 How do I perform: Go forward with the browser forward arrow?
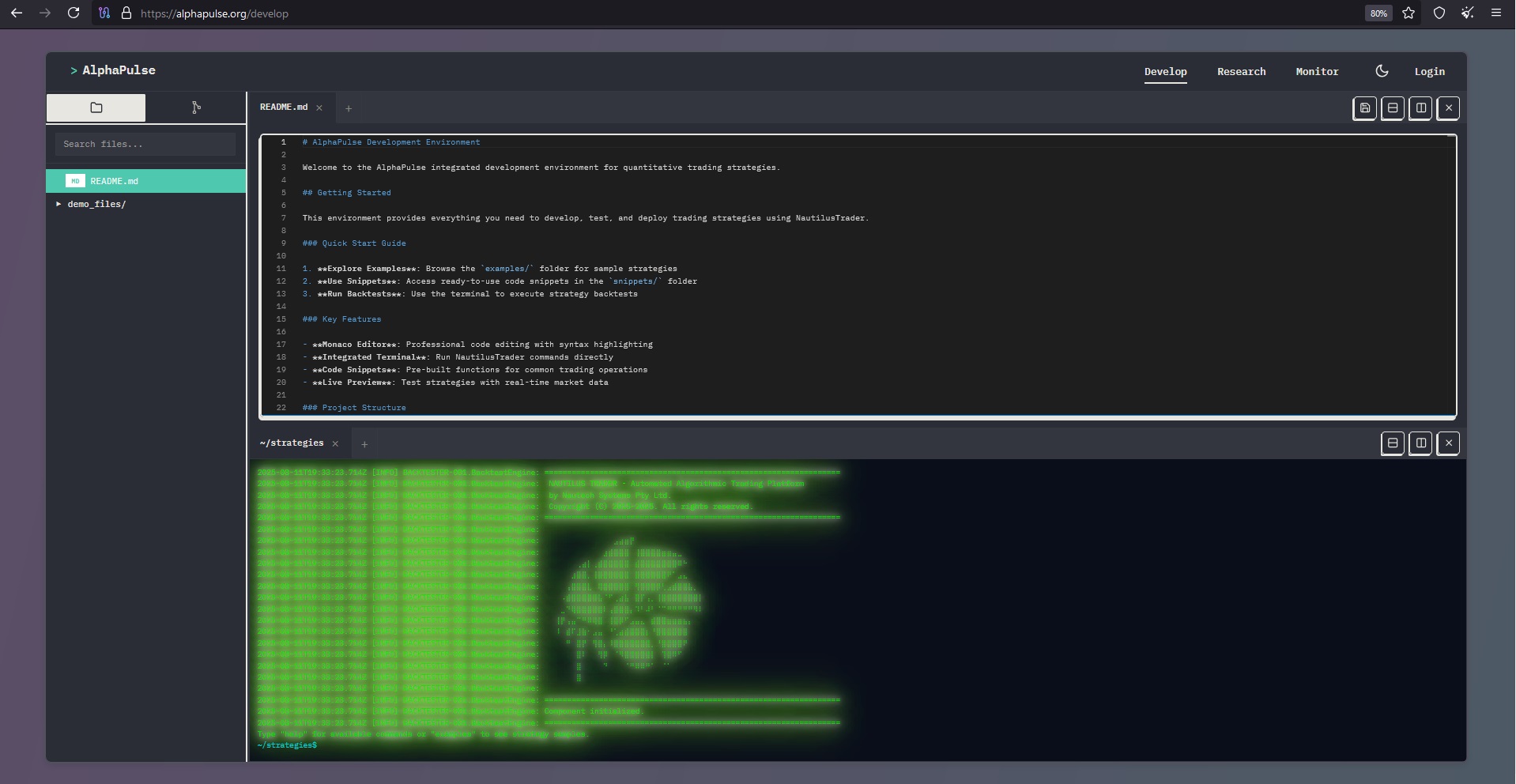[45, 13]
